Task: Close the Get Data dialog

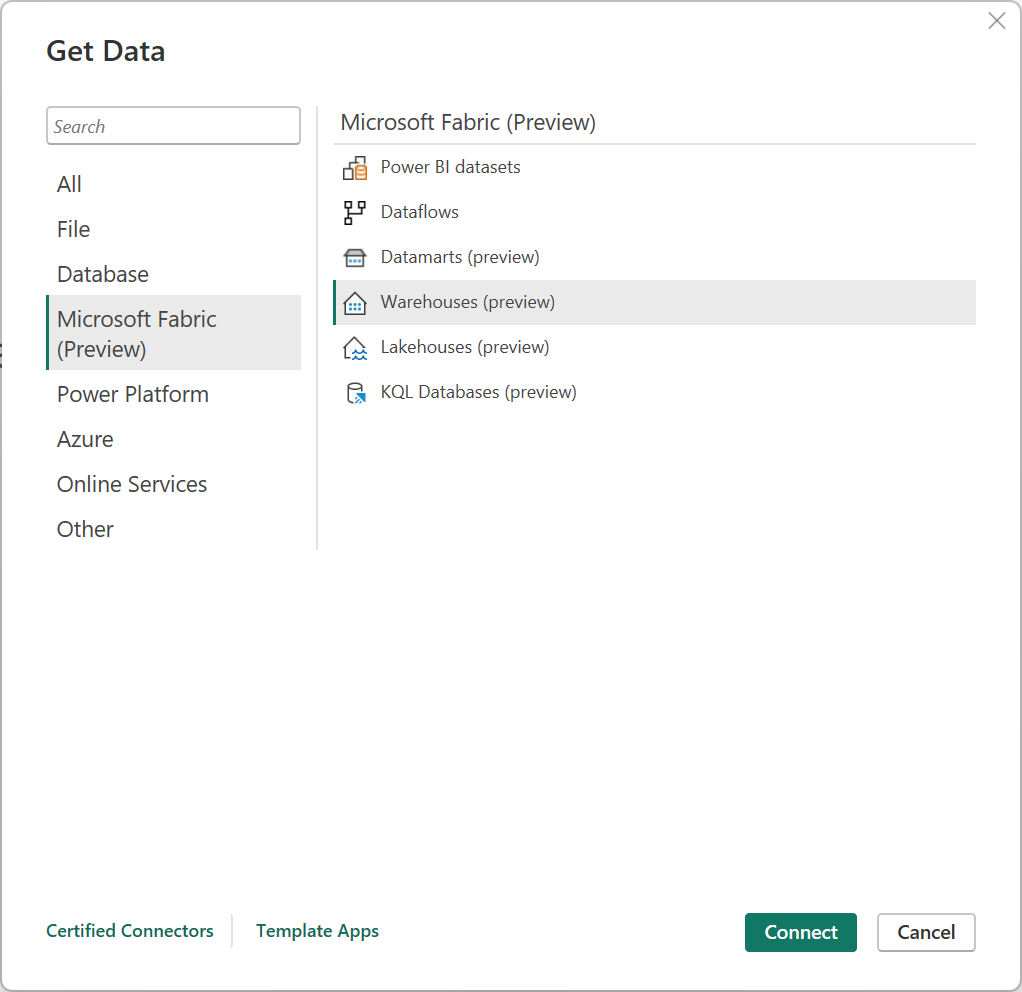Action: point(996,20)
